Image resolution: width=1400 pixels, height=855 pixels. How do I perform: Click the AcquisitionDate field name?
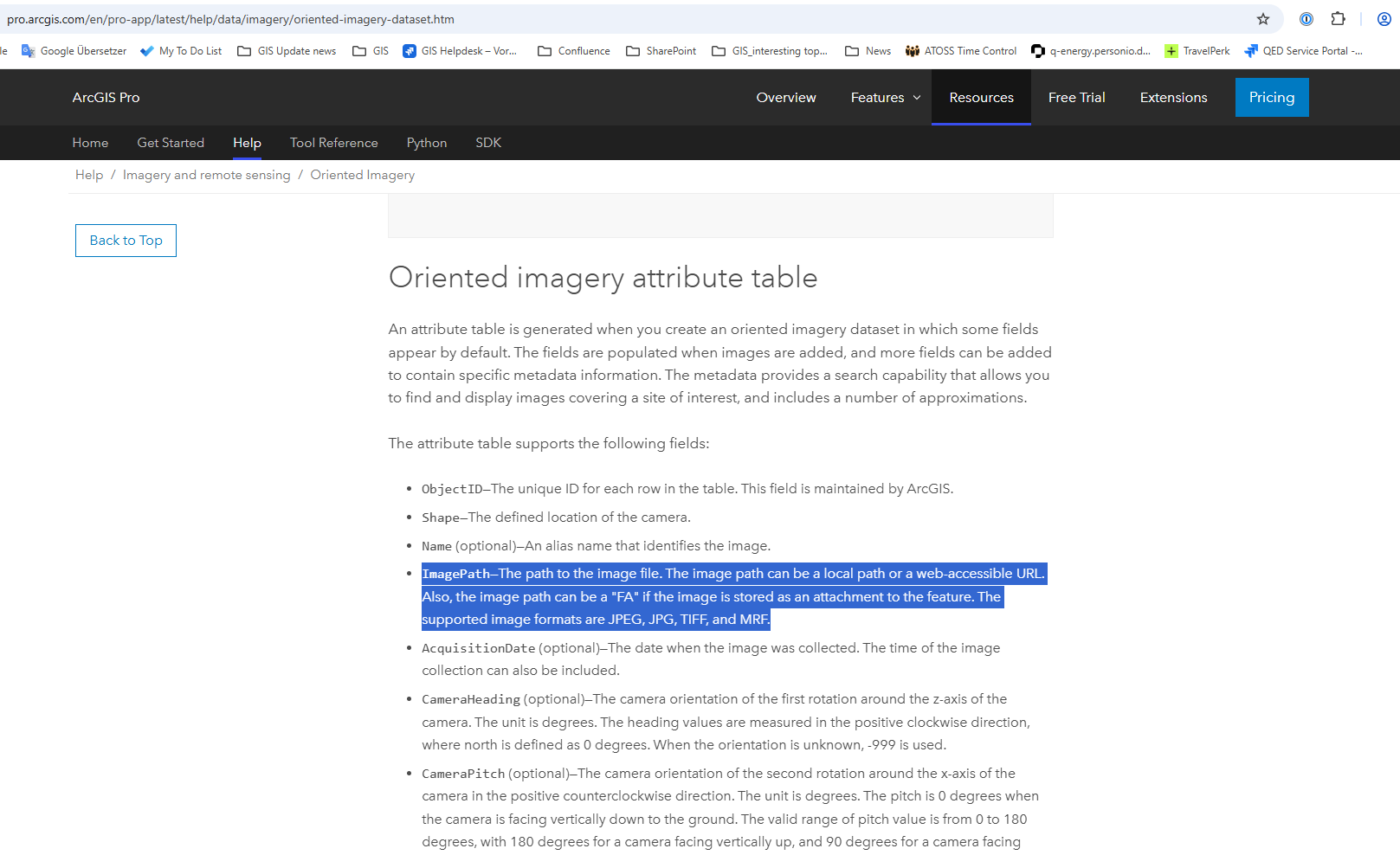point(479,648)
